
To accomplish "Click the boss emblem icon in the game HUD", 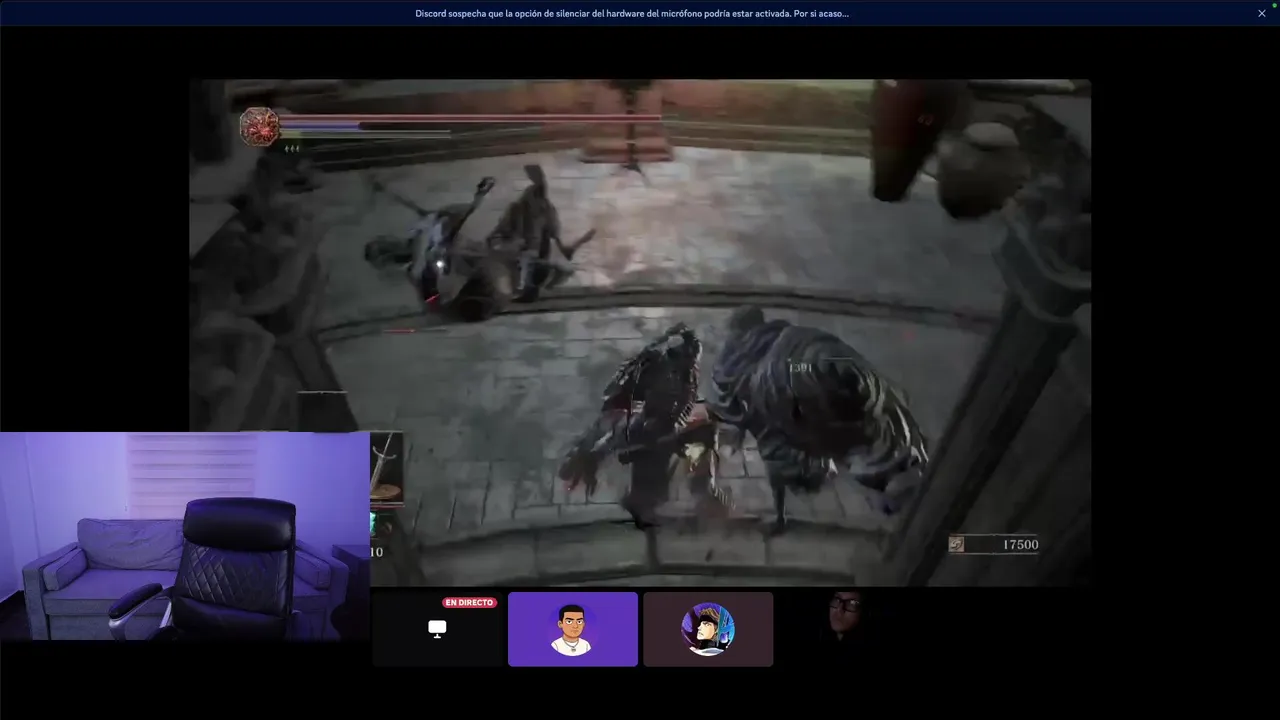I will click(x=259, y=127).
